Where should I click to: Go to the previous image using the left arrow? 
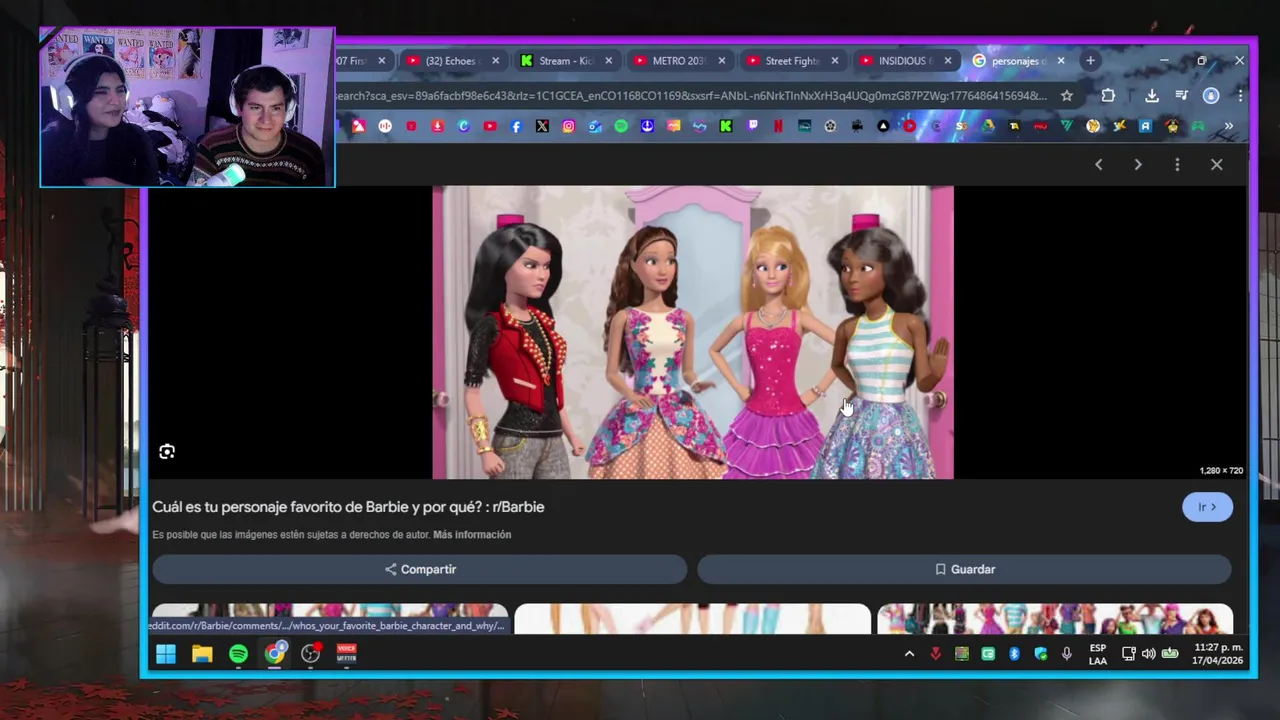point(1098,164)
